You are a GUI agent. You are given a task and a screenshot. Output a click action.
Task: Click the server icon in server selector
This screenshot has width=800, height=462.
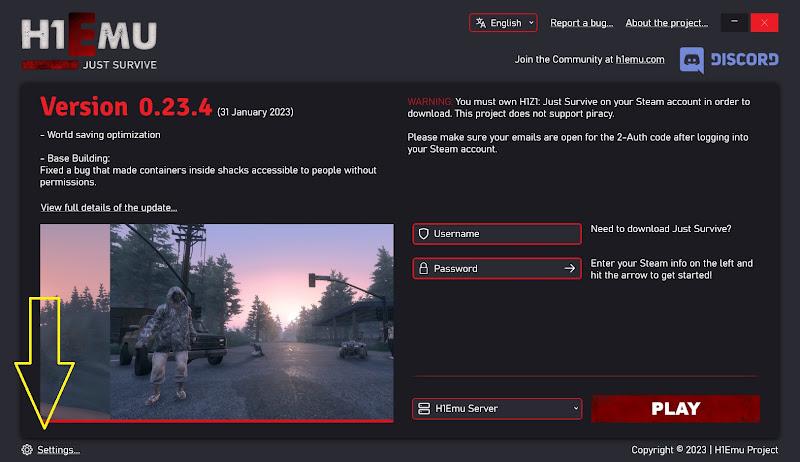424,408
